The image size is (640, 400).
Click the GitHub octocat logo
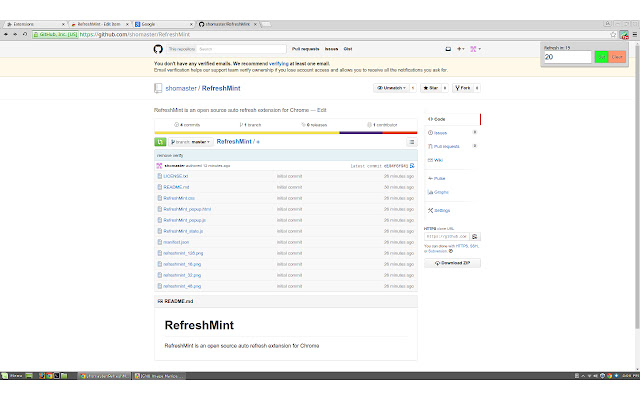coord(158,49)
